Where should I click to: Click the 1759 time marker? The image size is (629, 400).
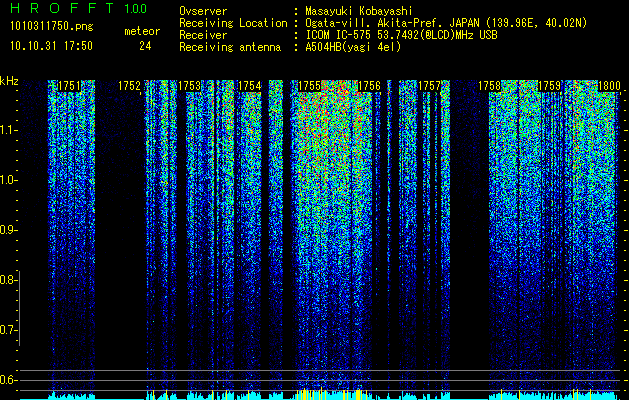[x=549, y=86]
